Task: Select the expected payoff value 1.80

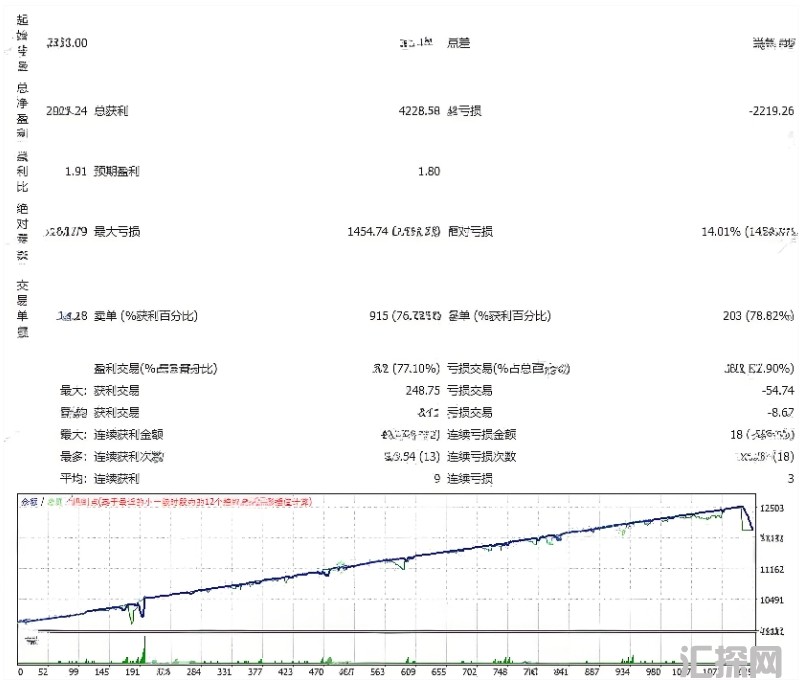Action: 428,171
